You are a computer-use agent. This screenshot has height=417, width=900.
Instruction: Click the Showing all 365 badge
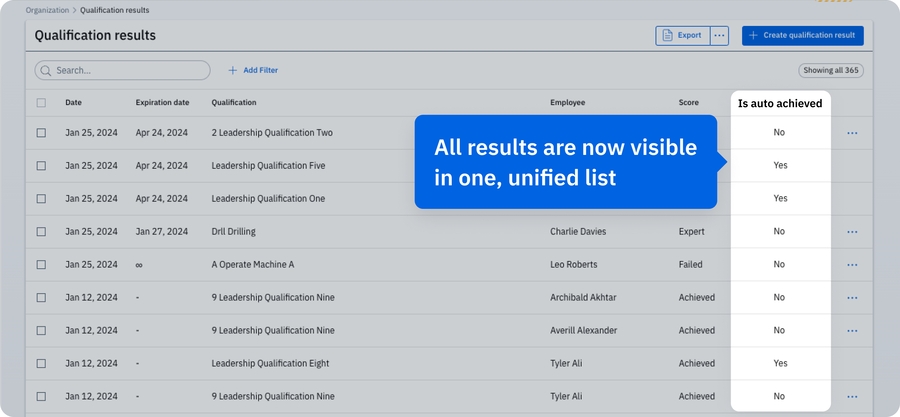[831, 71]
